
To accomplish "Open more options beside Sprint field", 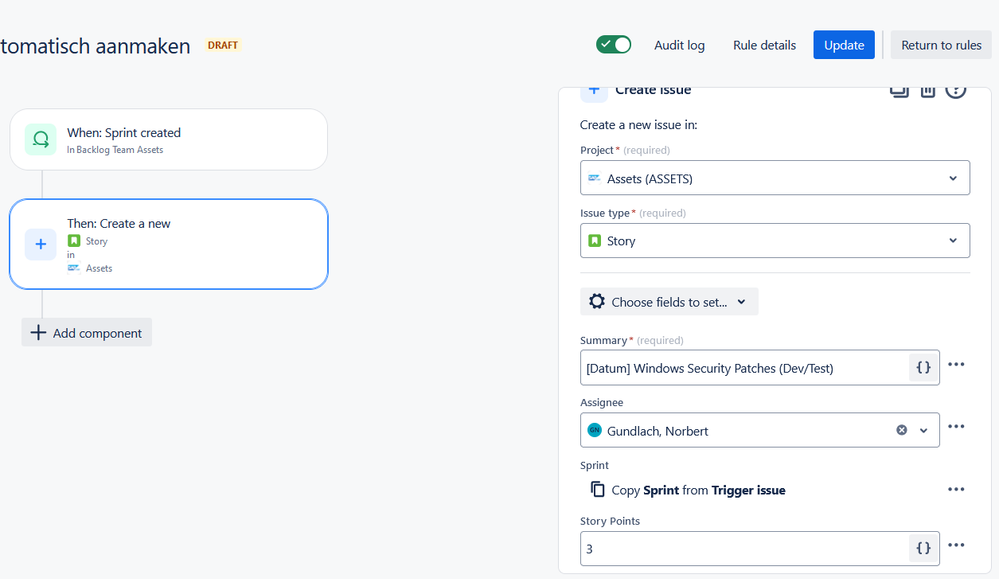I will tap(956, 489).
